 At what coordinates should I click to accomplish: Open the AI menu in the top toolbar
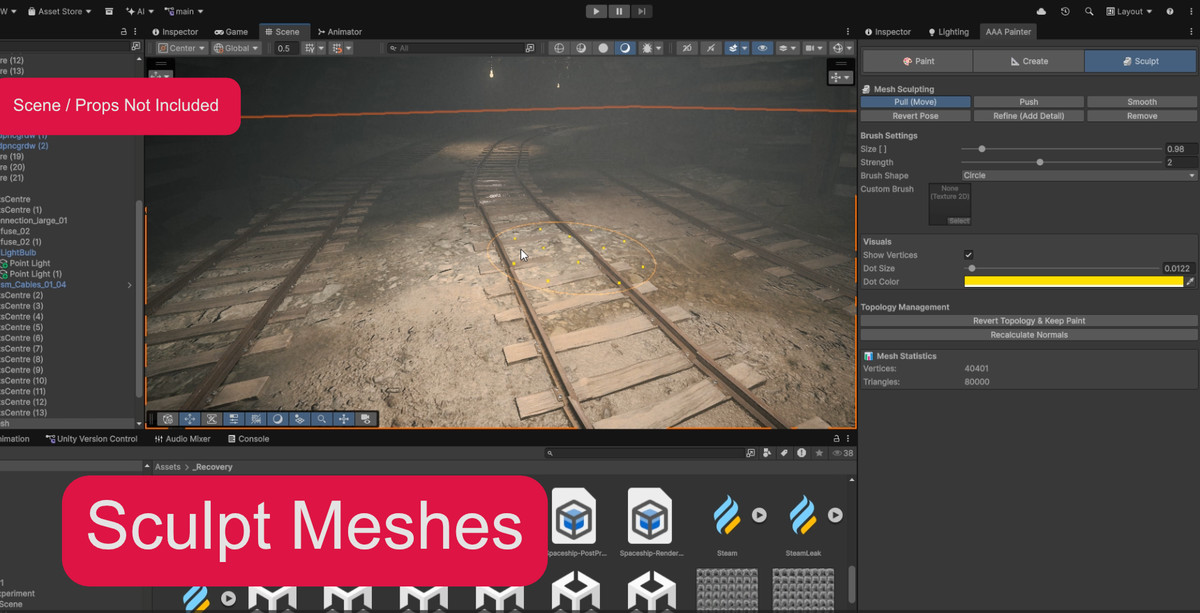143,11
